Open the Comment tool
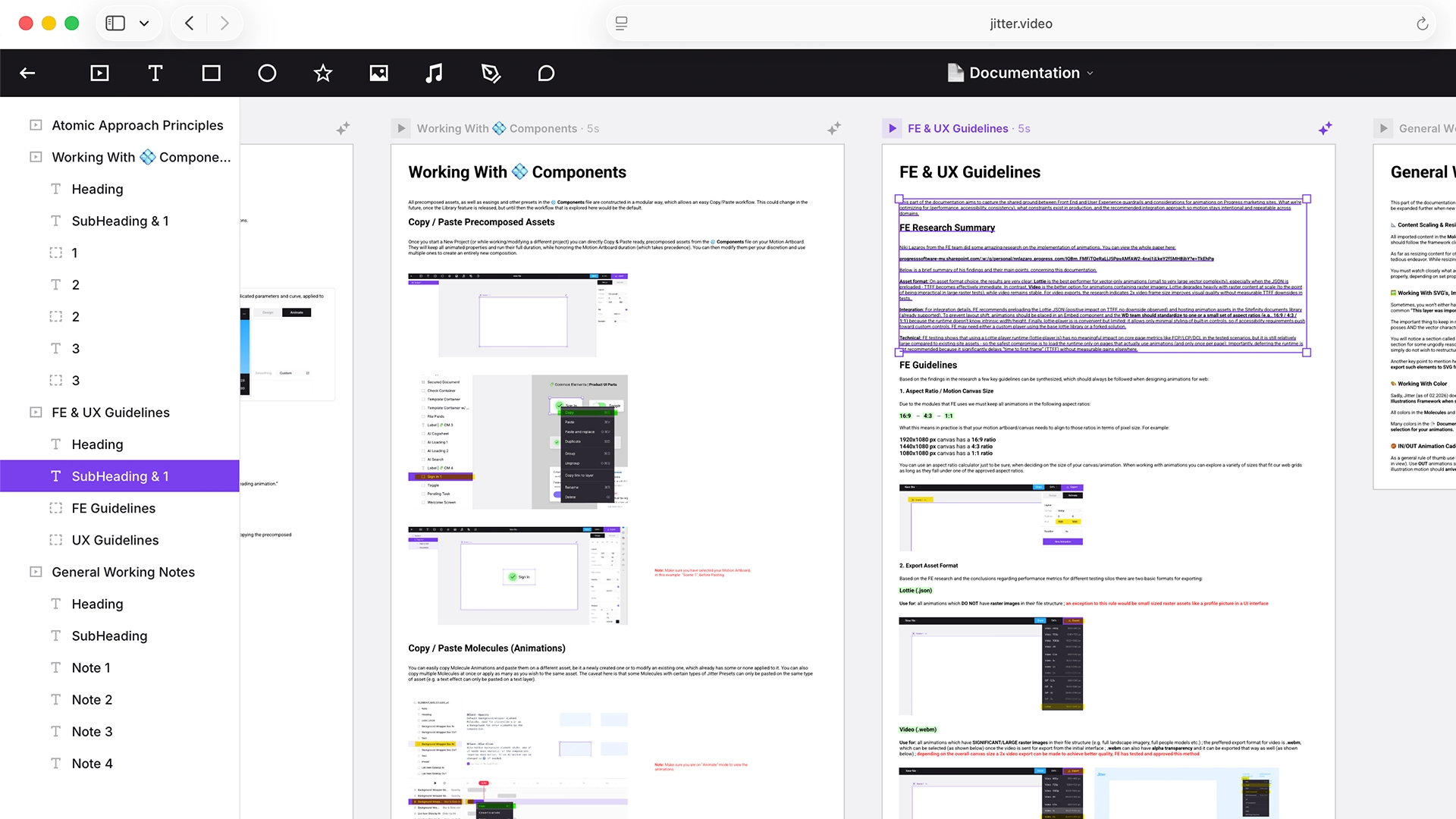The width and height of the screenshot is (1456, 819). (546, 73)
